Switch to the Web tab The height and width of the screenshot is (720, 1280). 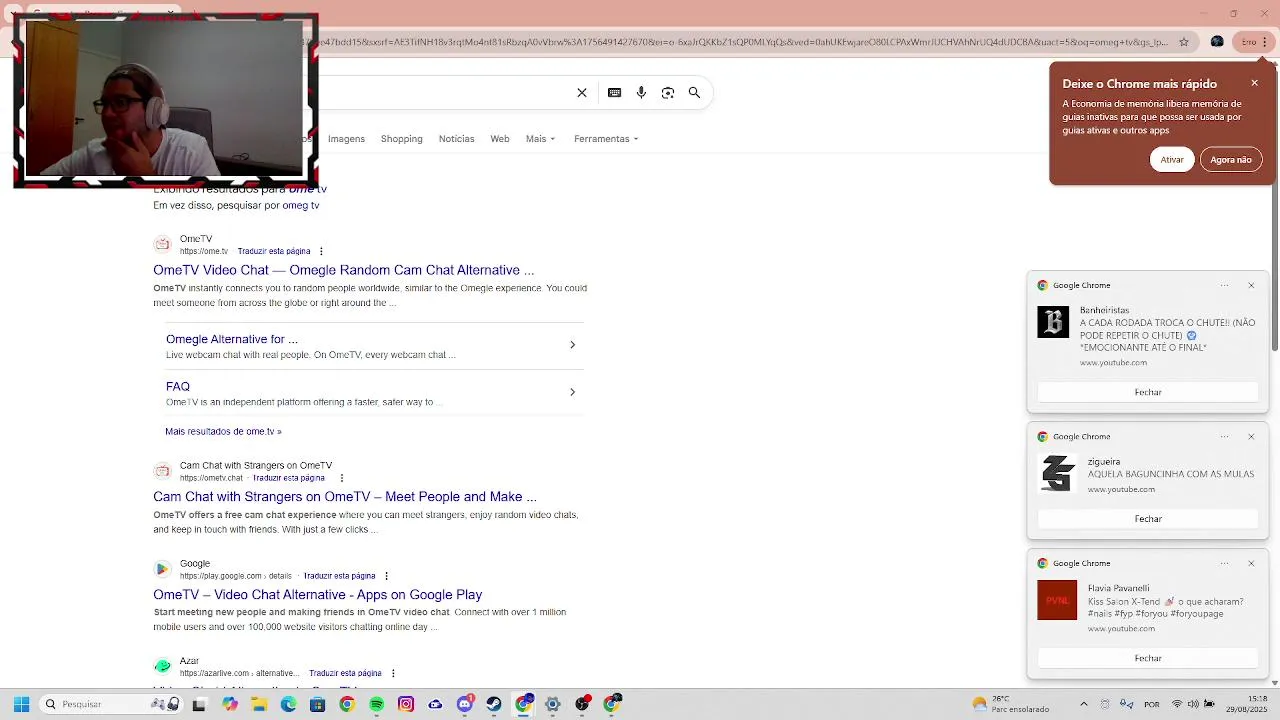[500, 139]
